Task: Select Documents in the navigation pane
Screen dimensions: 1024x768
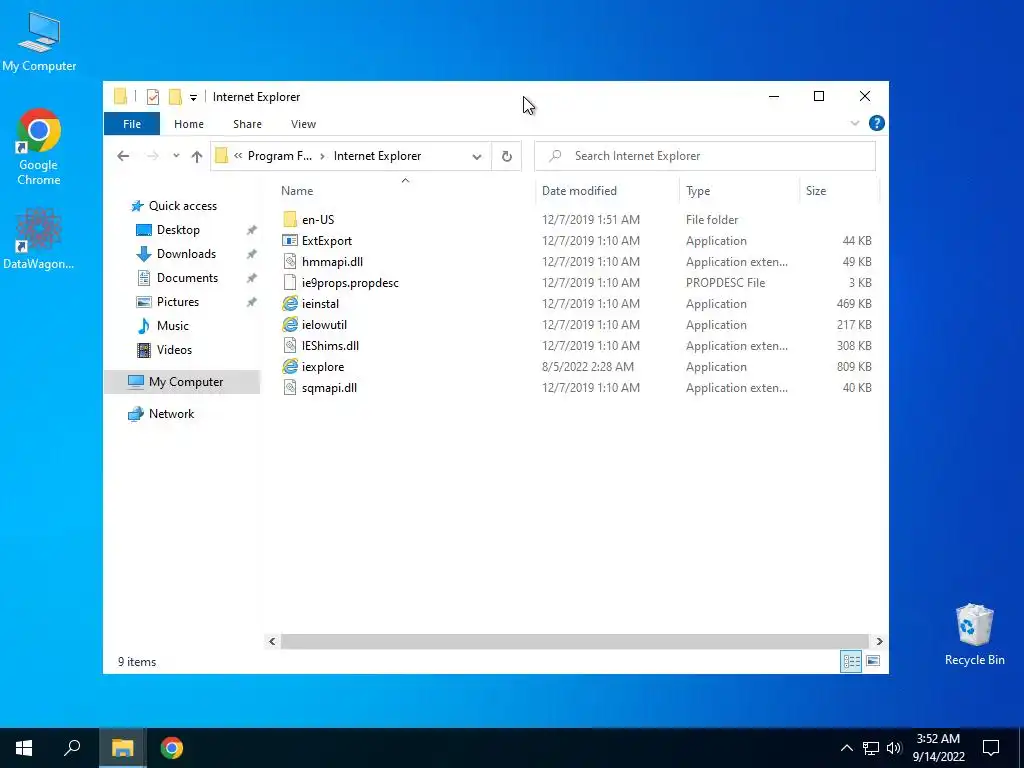Action: click(x=177, y=278)
